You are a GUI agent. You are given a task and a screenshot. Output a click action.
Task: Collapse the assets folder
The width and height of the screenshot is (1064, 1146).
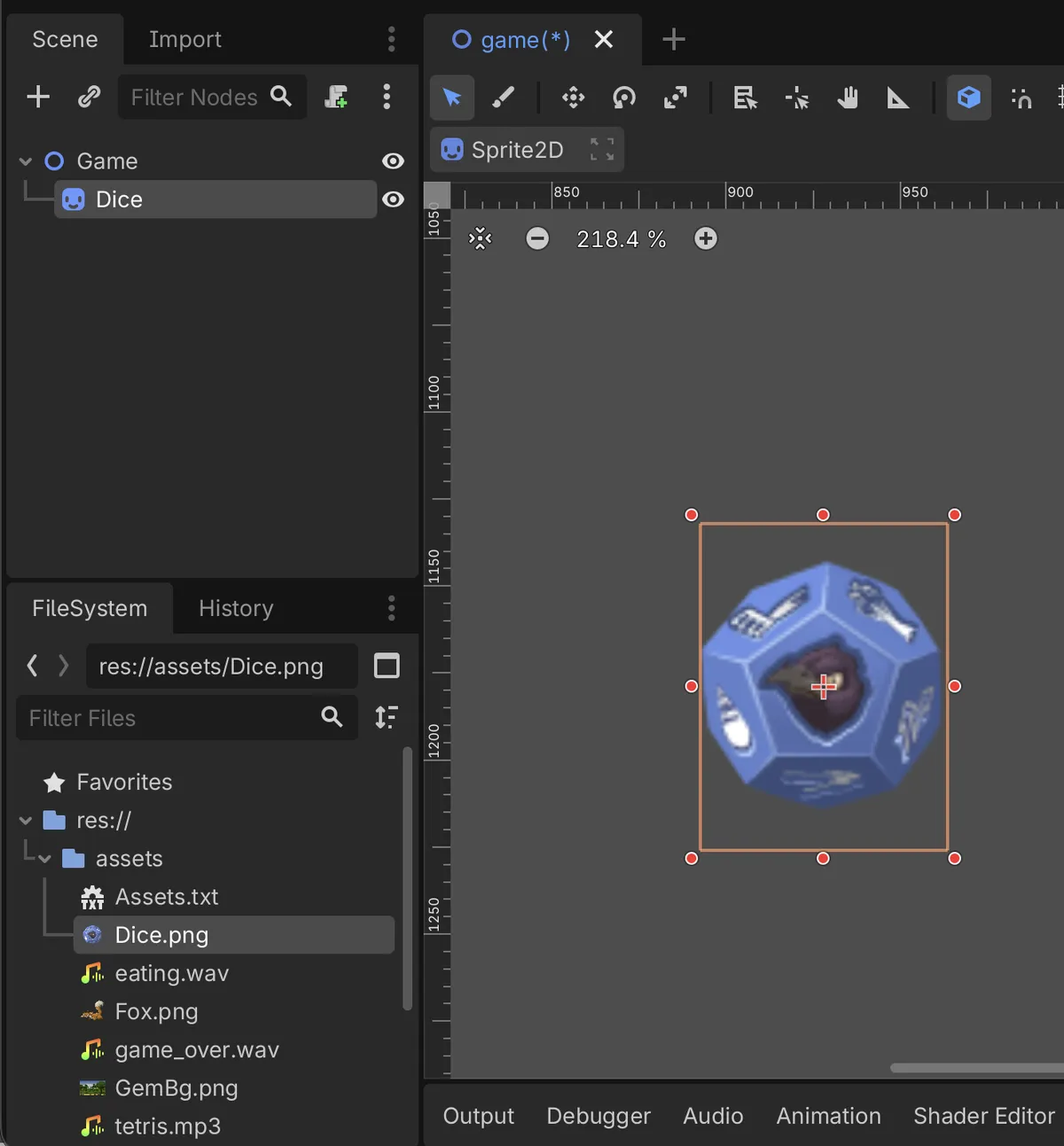[44, 859]
